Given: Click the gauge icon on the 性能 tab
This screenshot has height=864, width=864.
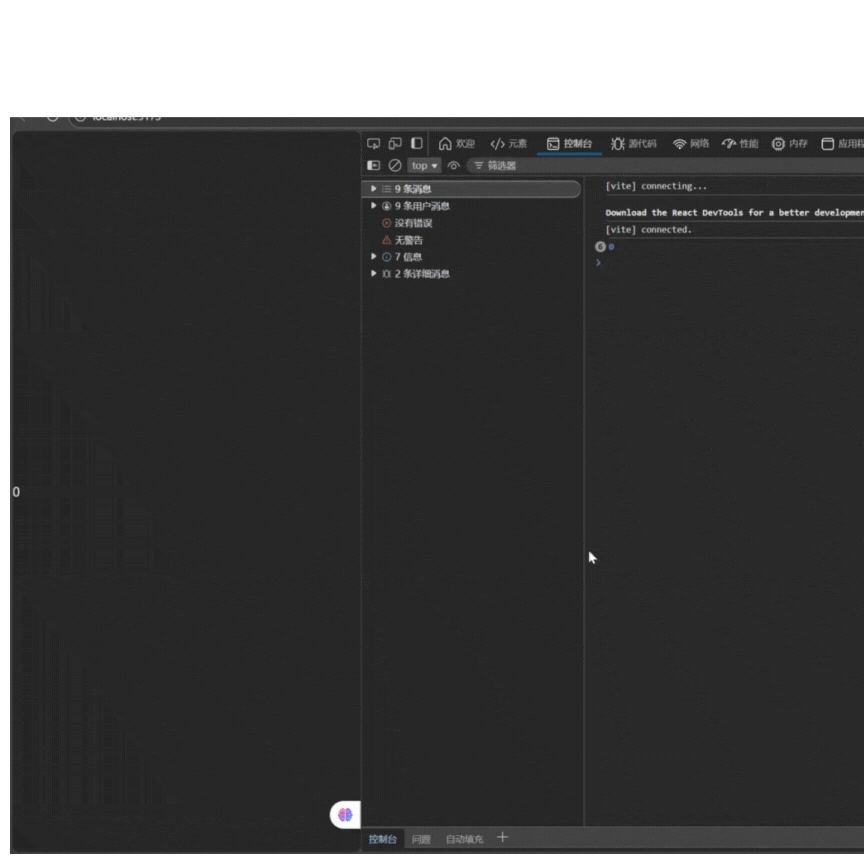Looking at the screenshot, I should point(728,144).
